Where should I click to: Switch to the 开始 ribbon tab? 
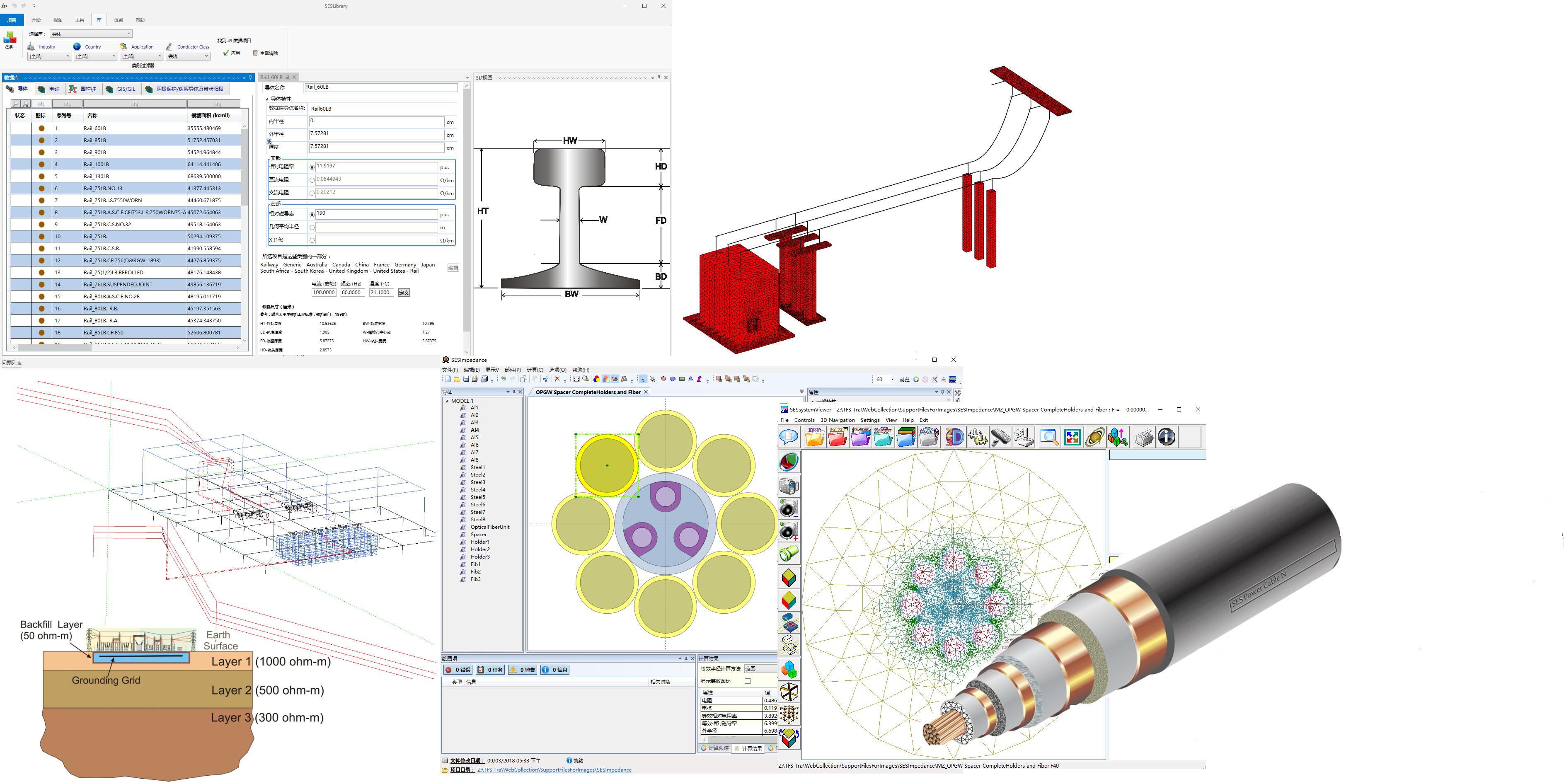tap(36, 20)
